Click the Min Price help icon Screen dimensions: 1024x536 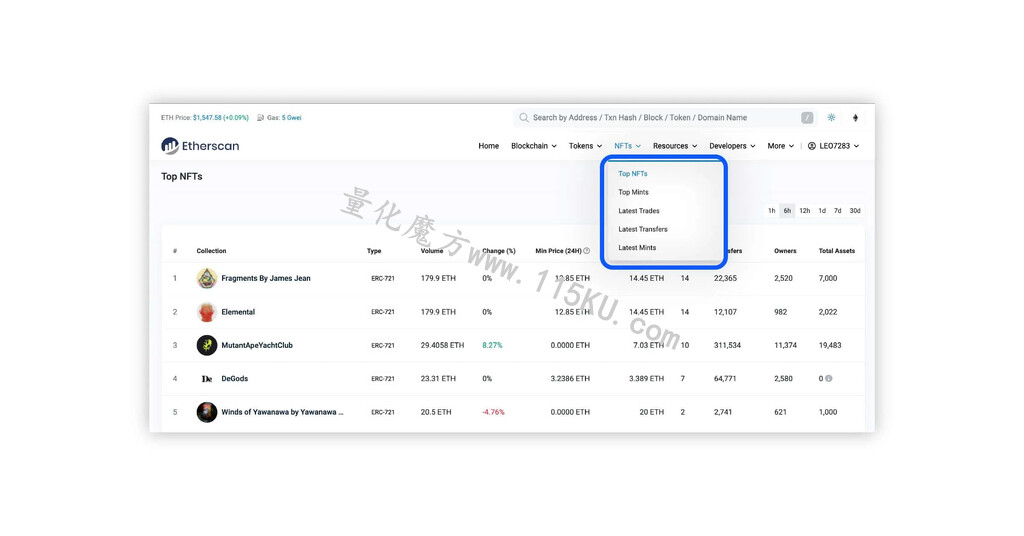tap(586, 251)
